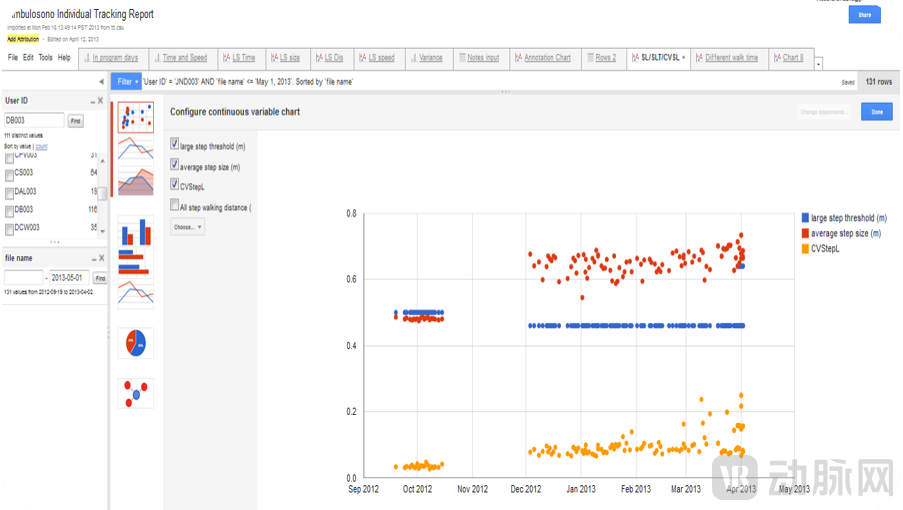This screenshot has height=510, width=903.
Task: Click red average step size legend swatch
Action: point(805,233)
